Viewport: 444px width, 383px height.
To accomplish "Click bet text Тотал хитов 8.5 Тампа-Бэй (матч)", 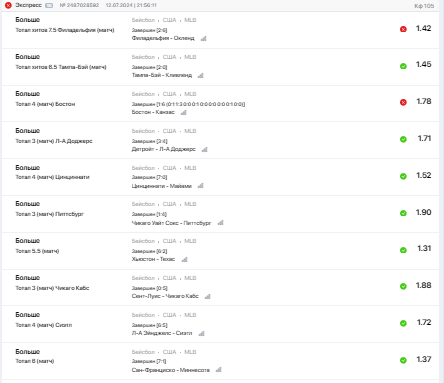I will point(61,67).
